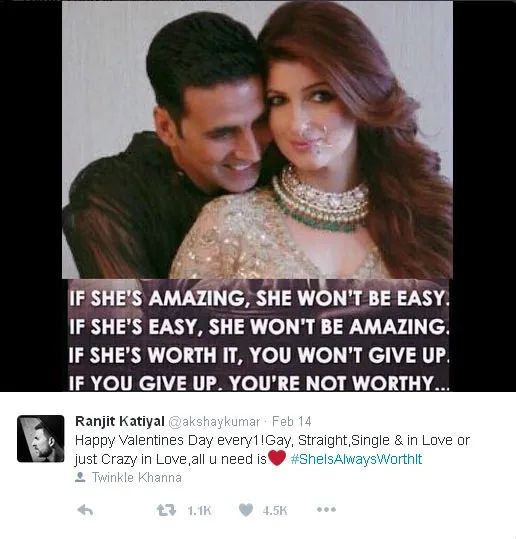Retweet using the retweet arrows icon
Image resolution: width=516 pixels, height=539 pixels.
point(166,510)
